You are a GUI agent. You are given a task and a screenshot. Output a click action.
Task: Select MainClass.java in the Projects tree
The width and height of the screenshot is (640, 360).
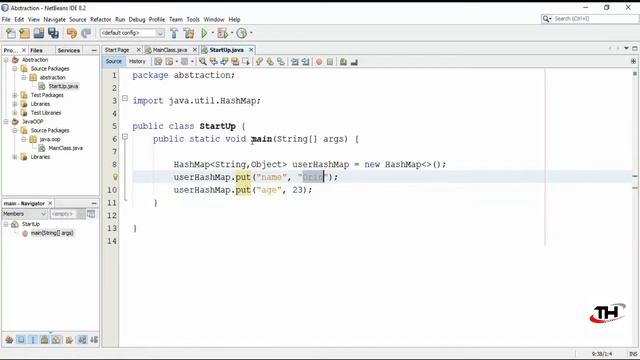[66, 148]
